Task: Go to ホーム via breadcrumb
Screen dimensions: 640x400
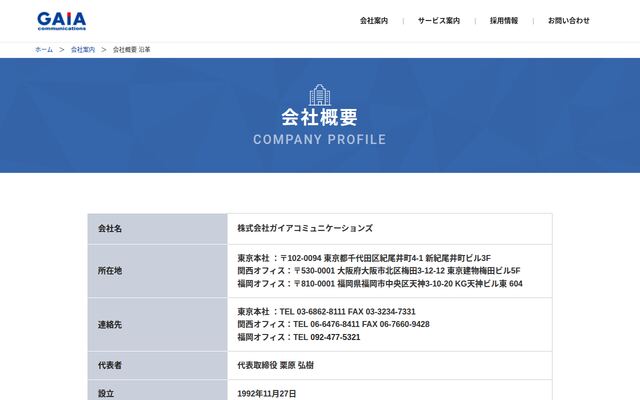Action: [x=44, y=49]
